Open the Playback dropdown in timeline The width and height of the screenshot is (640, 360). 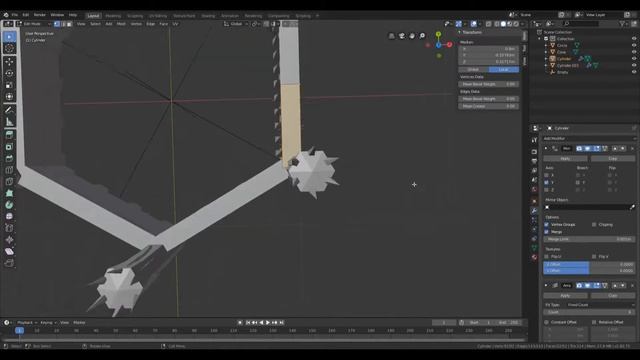(x=27, y=322)
